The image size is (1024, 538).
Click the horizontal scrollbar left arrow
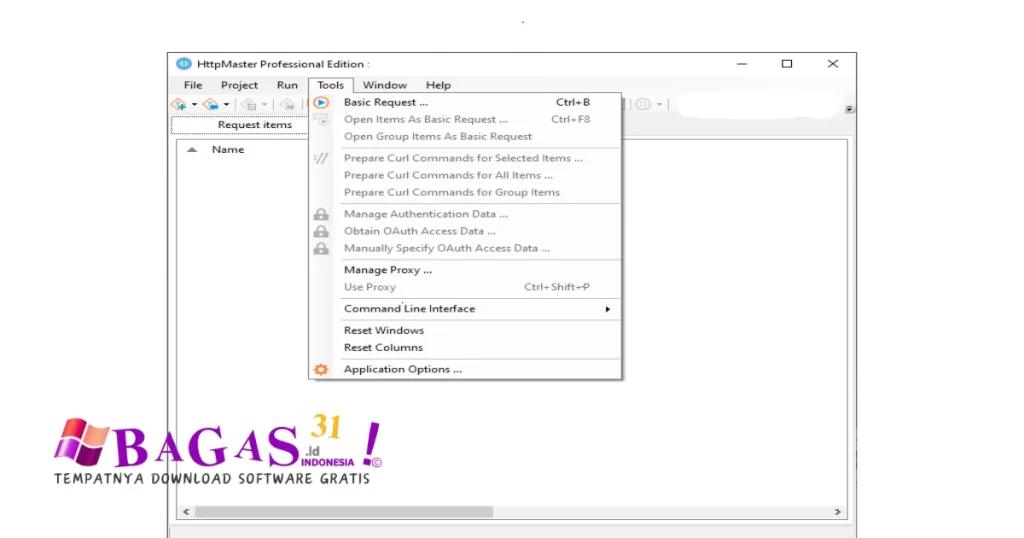[186, 512]
